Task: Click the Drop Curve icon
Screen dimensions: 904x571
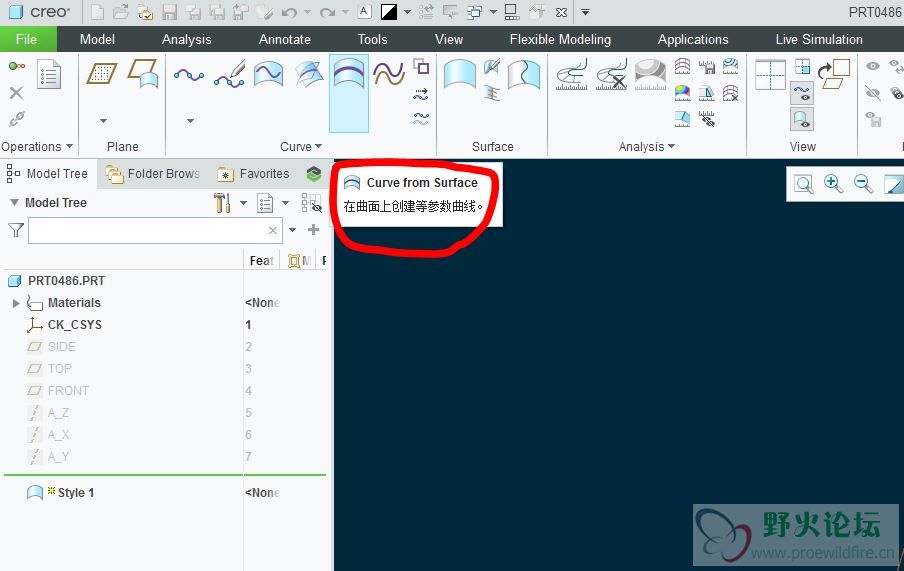Action: [x=269, y=74]
